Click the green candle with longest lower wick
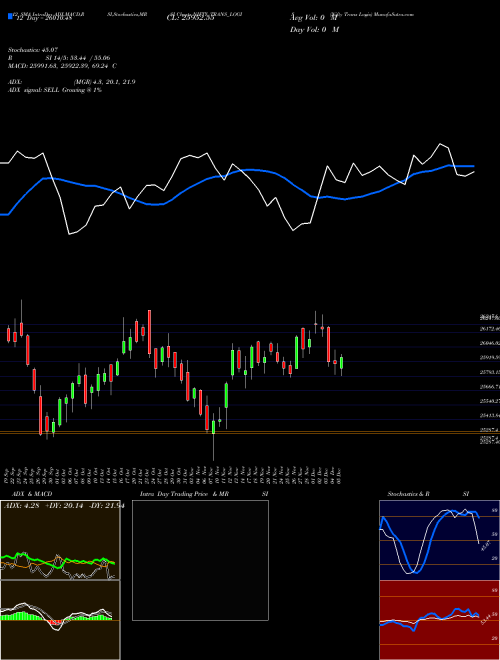 213,427
